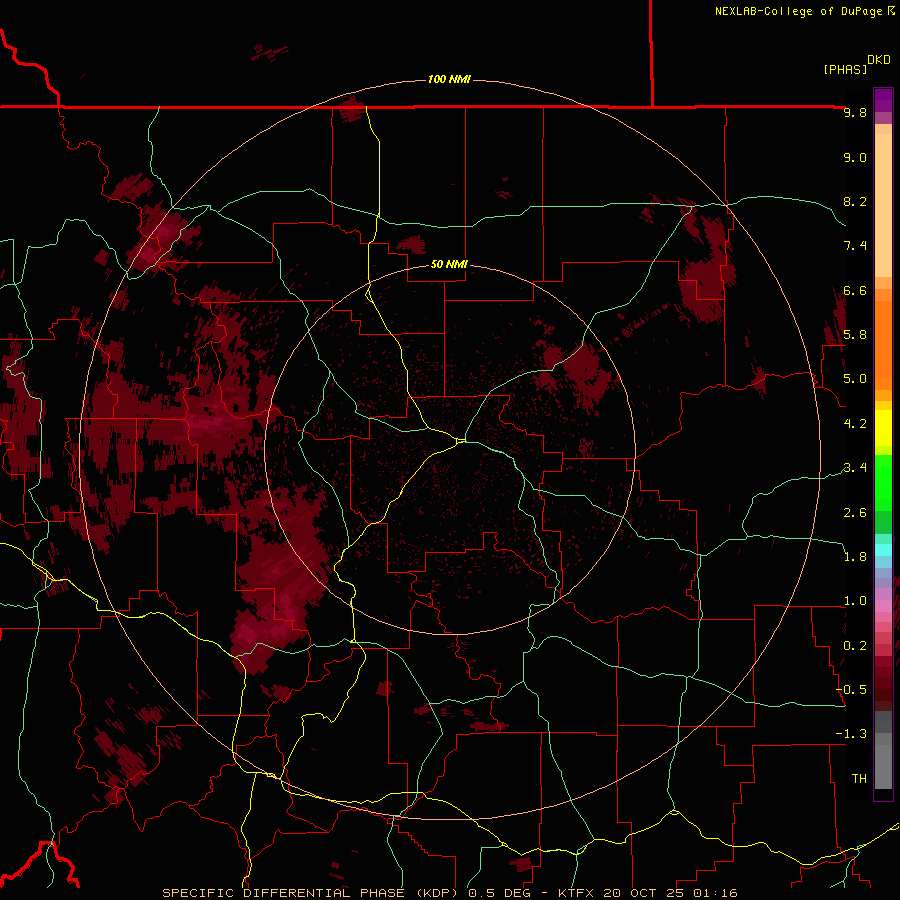Image resolution: width=900 pixels, height=900 pixels.
Task: Click the -0.5 color scale value
Action: click(851, 689)
